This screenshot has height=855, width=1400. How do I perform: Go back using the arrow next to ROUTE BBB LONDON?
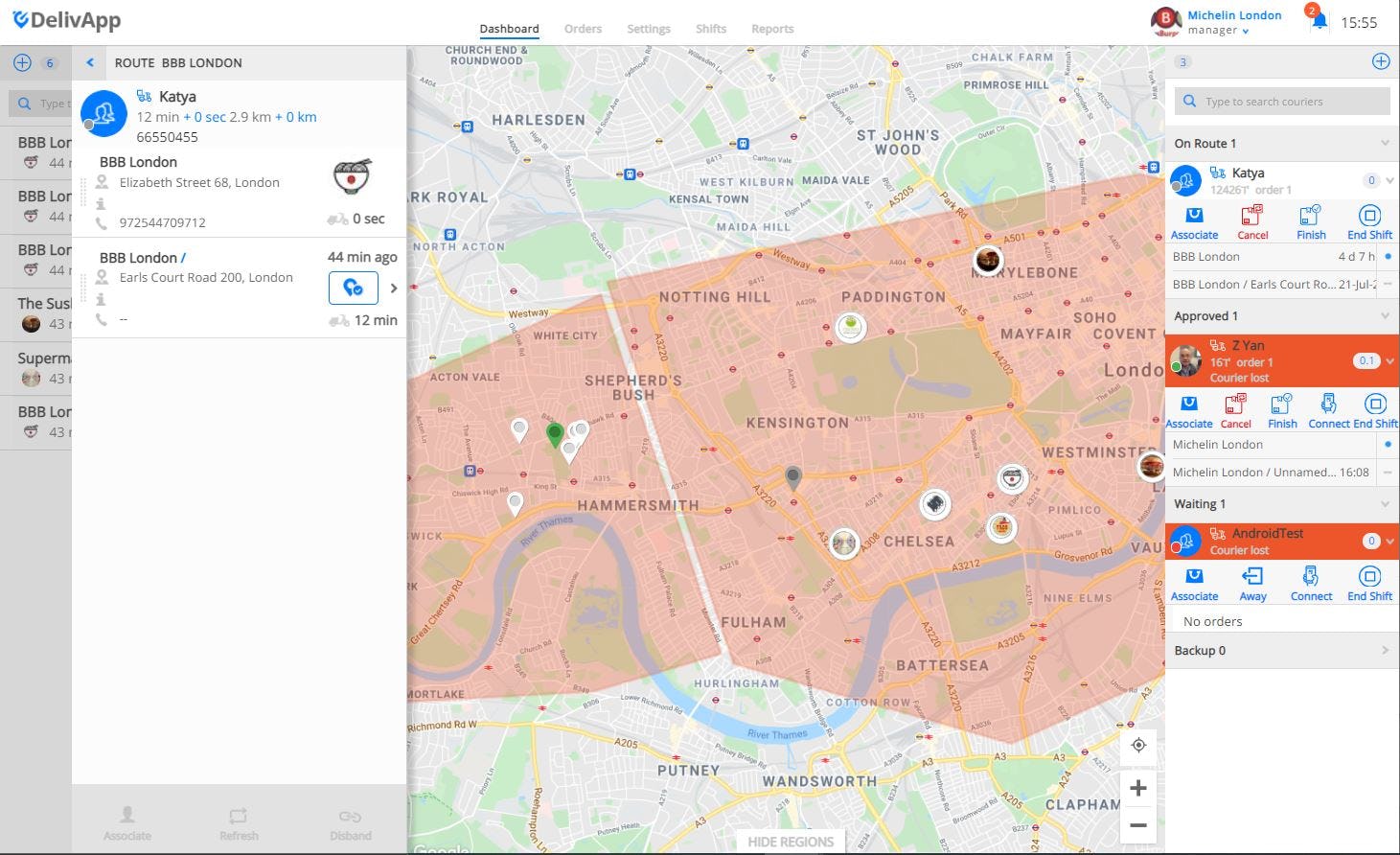pos(90,63)
